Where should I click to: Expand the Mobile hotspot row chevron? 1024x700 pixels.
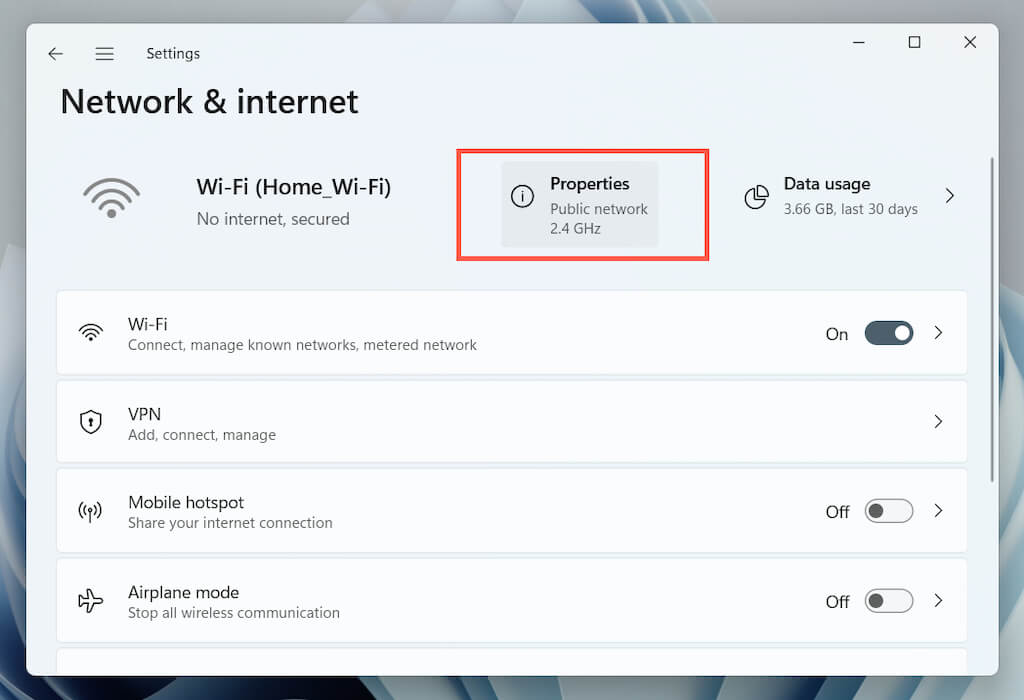coord(938,511)
